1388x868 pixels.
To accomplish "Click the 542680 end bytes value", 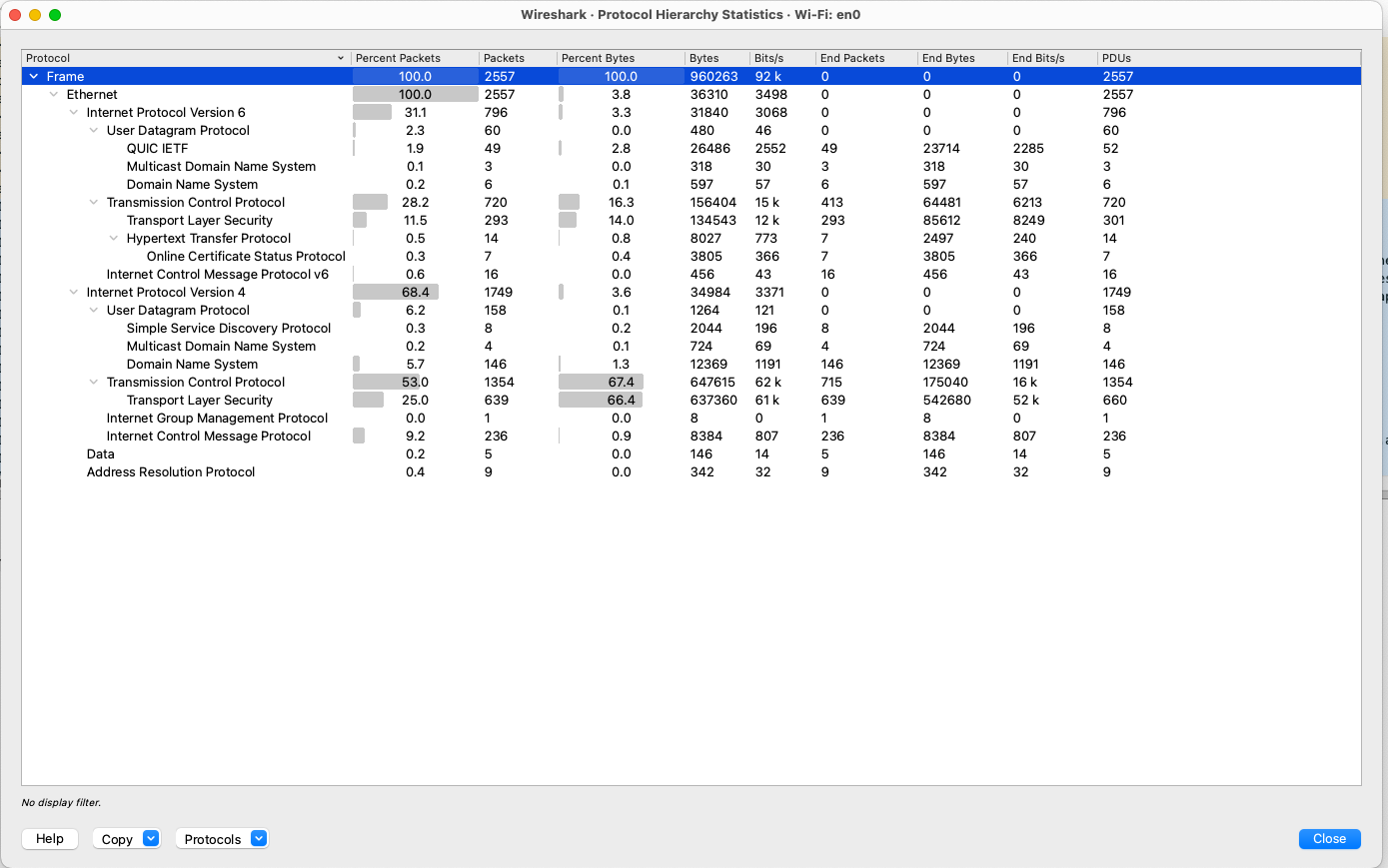I will pos(946,401).
